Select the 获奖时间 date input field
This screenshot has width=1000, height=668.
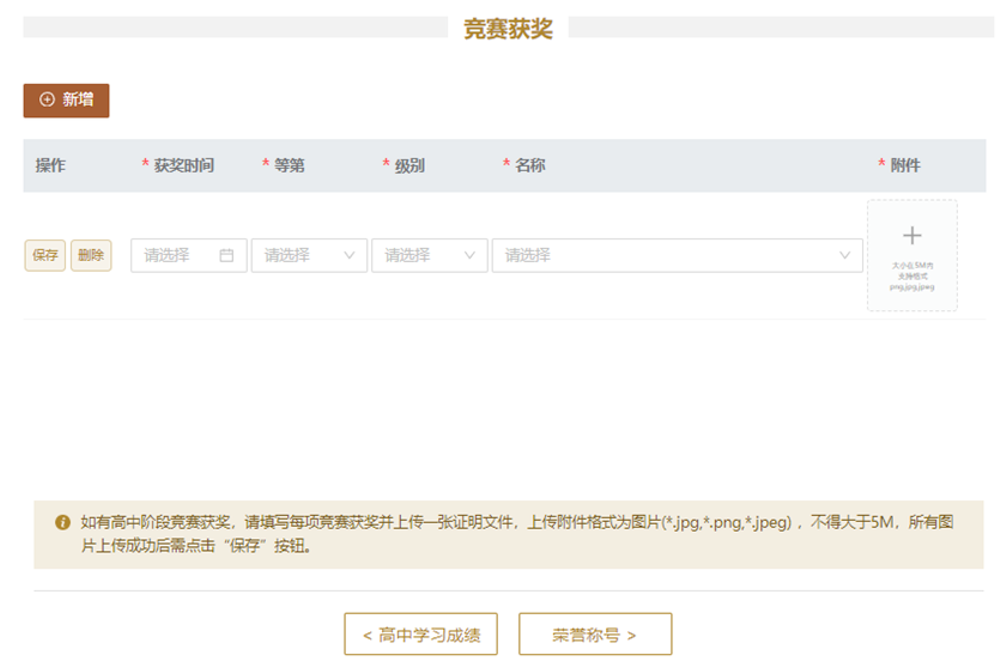pyautogui.click(x=175, y=255)
